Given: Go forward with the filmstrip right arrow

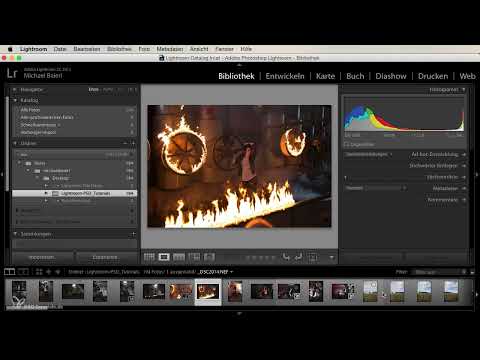Looking at the screenshot, I should tap(58, 272).
